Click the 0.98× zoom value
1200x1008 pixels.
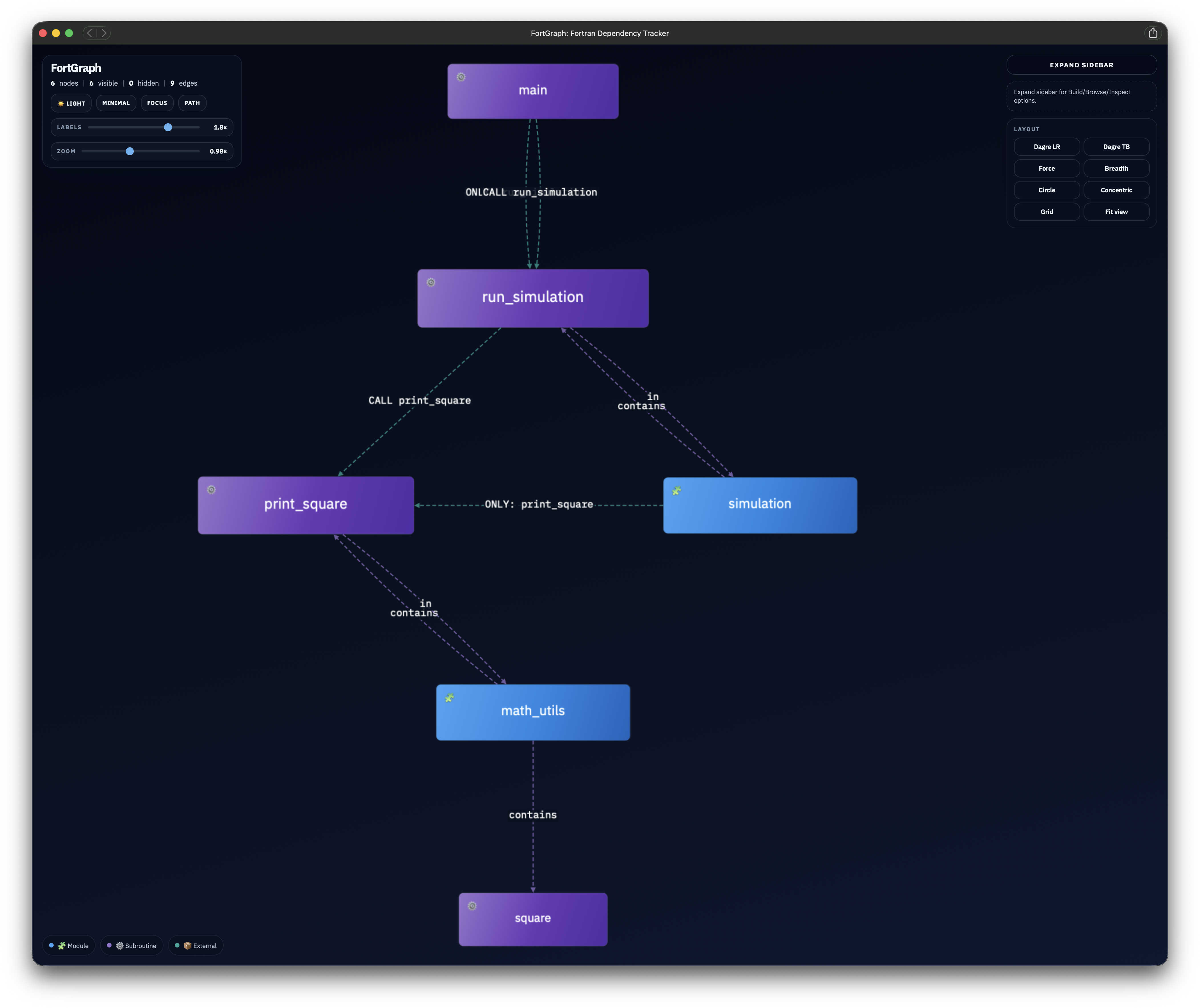[218, 152]
